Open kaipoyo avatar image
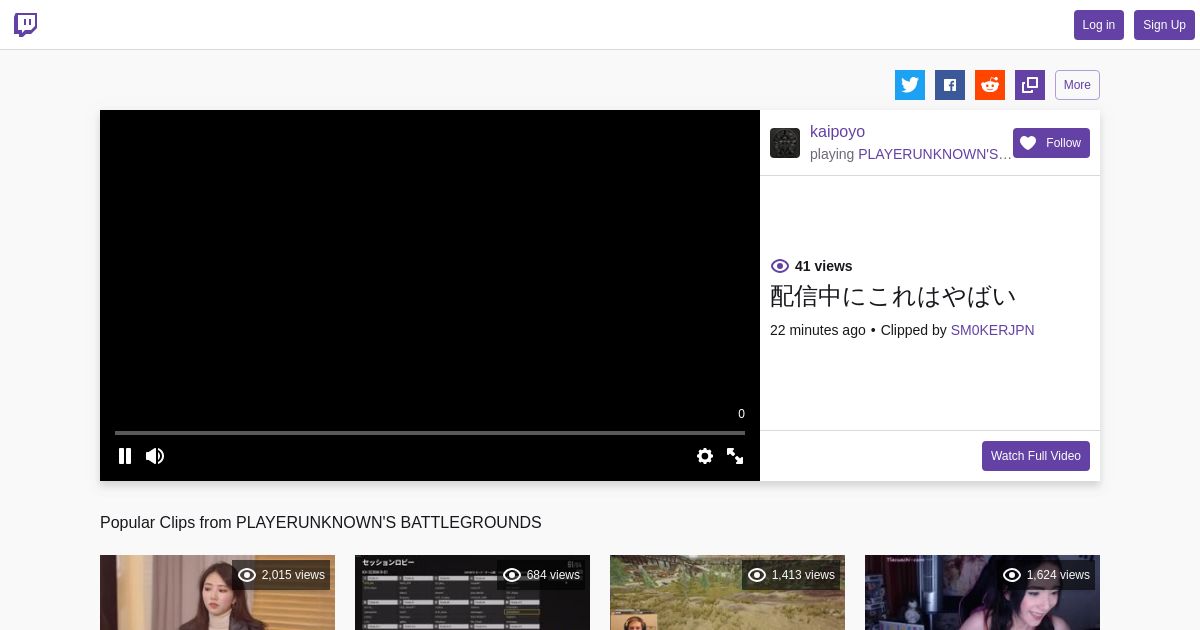Image resolution: width=1200 pixels, height=630 pixels. pyautogui.click(x=785, y=143)
